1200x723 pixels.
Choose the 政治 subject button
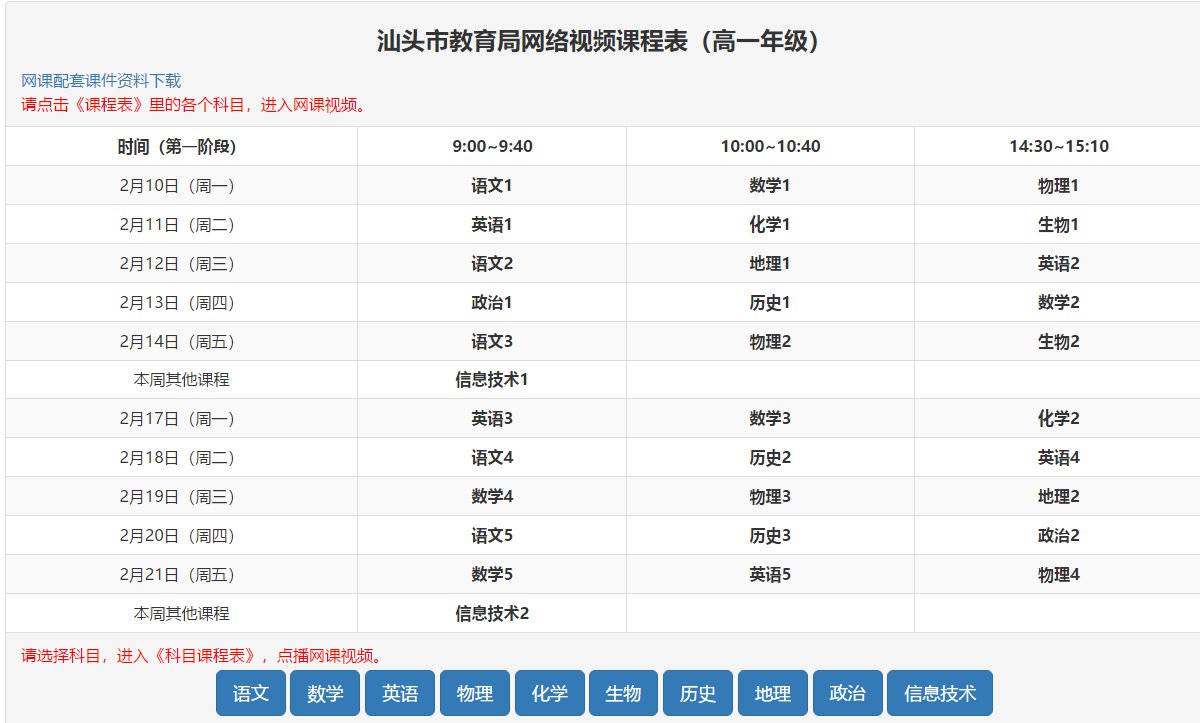tap(847, 693)
